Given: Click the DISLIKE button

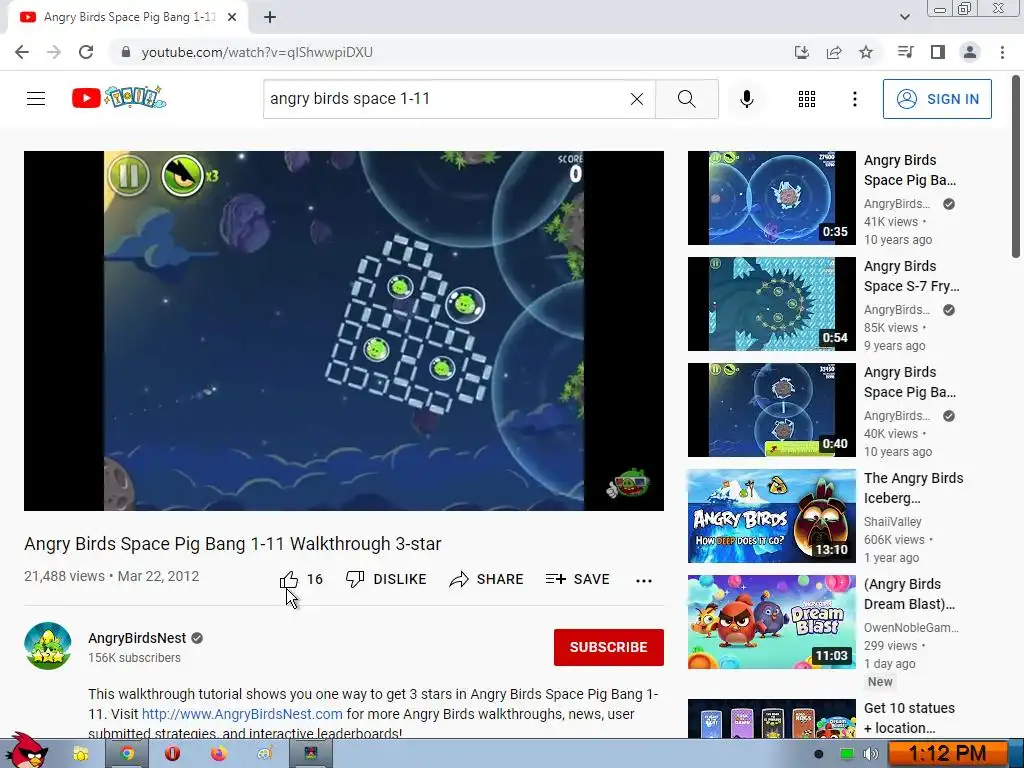Looking at the screenshot, I should click(x=386, y=579).
